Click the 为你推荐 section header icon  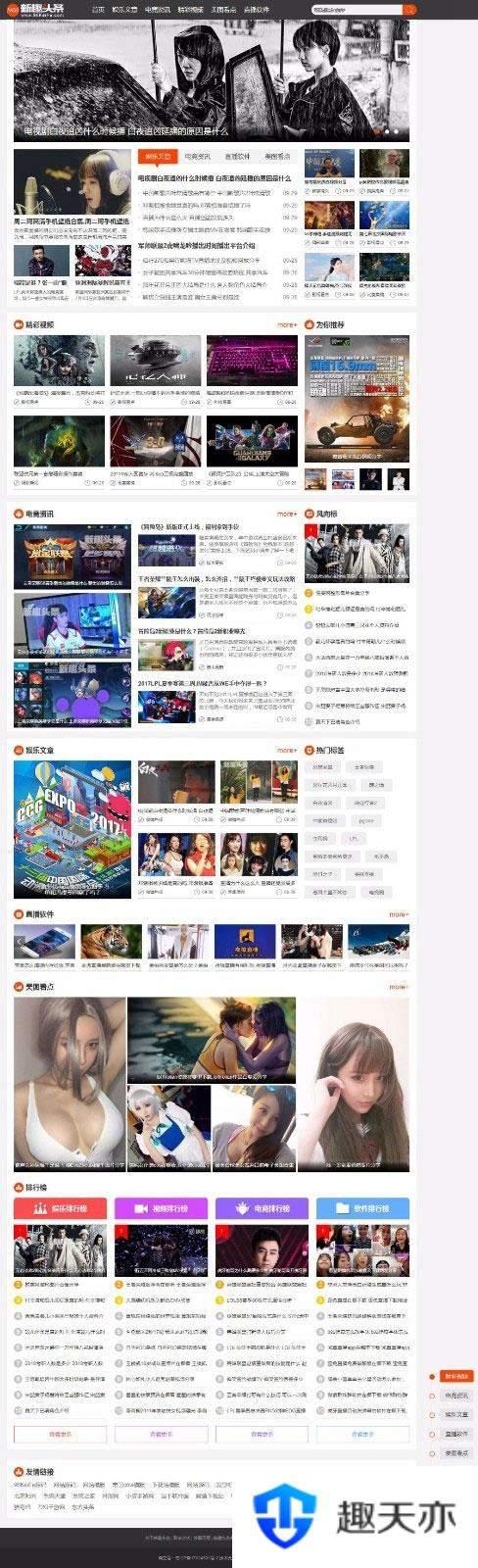point(309,324)
